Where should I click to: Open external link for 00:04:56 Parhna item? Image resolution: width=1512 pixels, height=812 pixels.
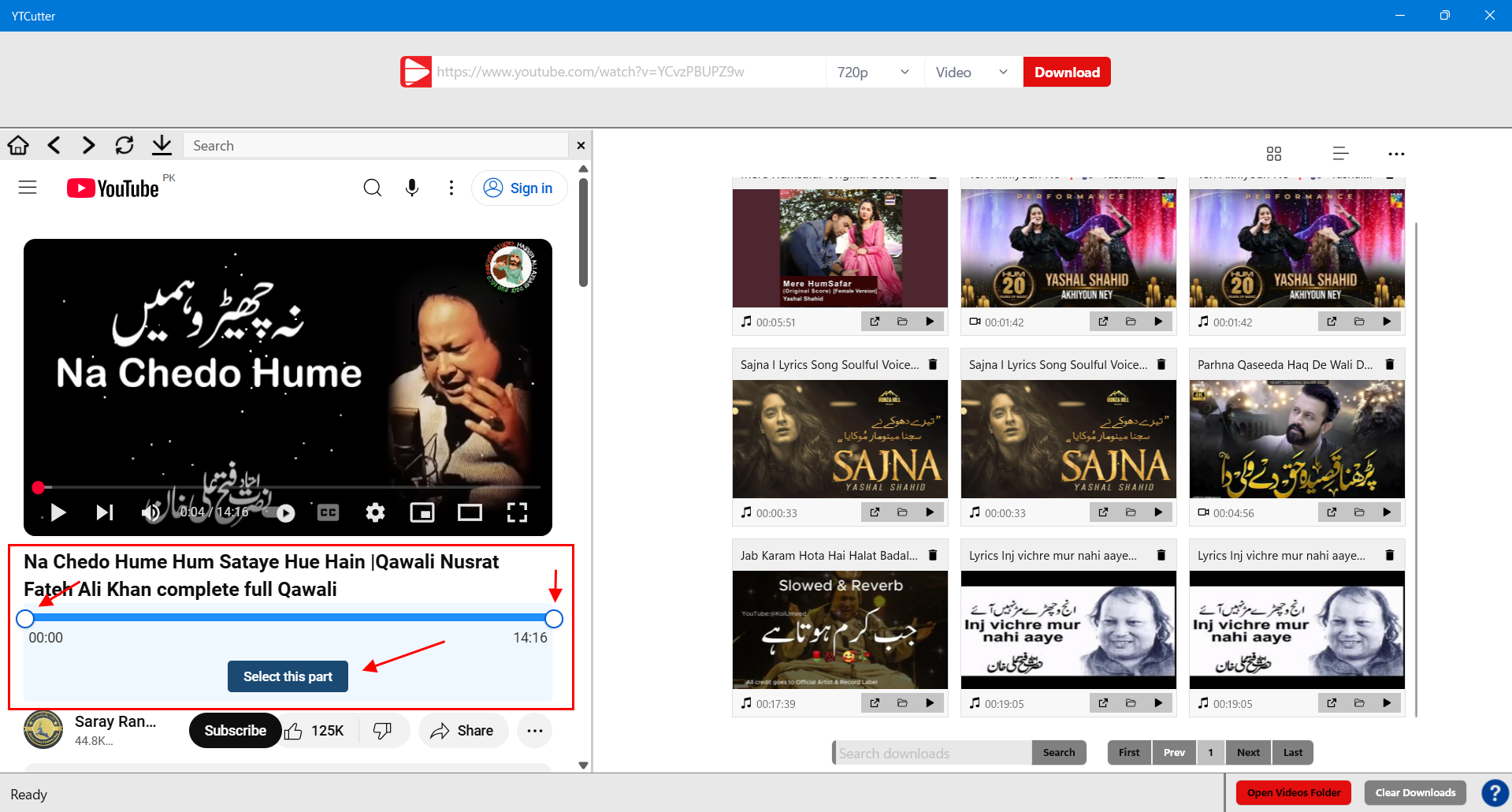coord(1332,512)
